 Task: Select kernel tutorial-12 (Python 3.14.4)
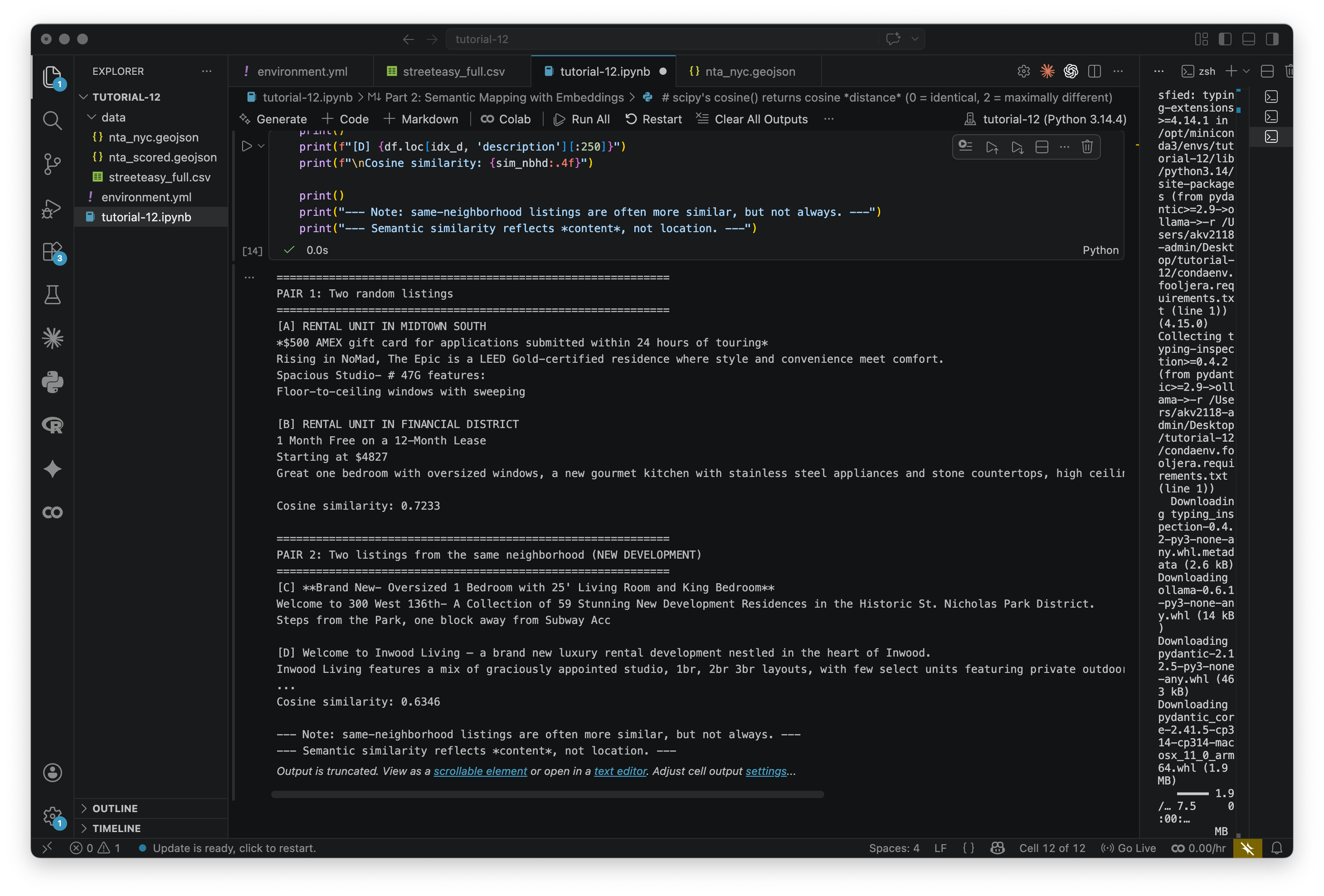[1045, 119]
